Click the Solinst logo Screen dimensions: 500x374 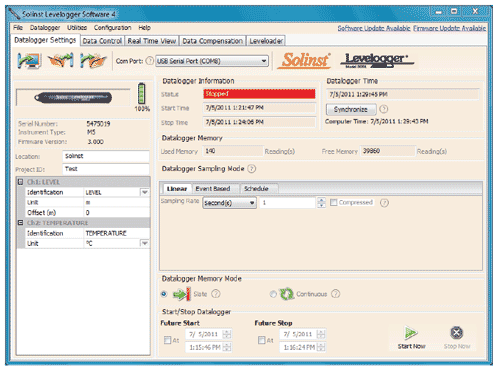click(x=305, y=60)
